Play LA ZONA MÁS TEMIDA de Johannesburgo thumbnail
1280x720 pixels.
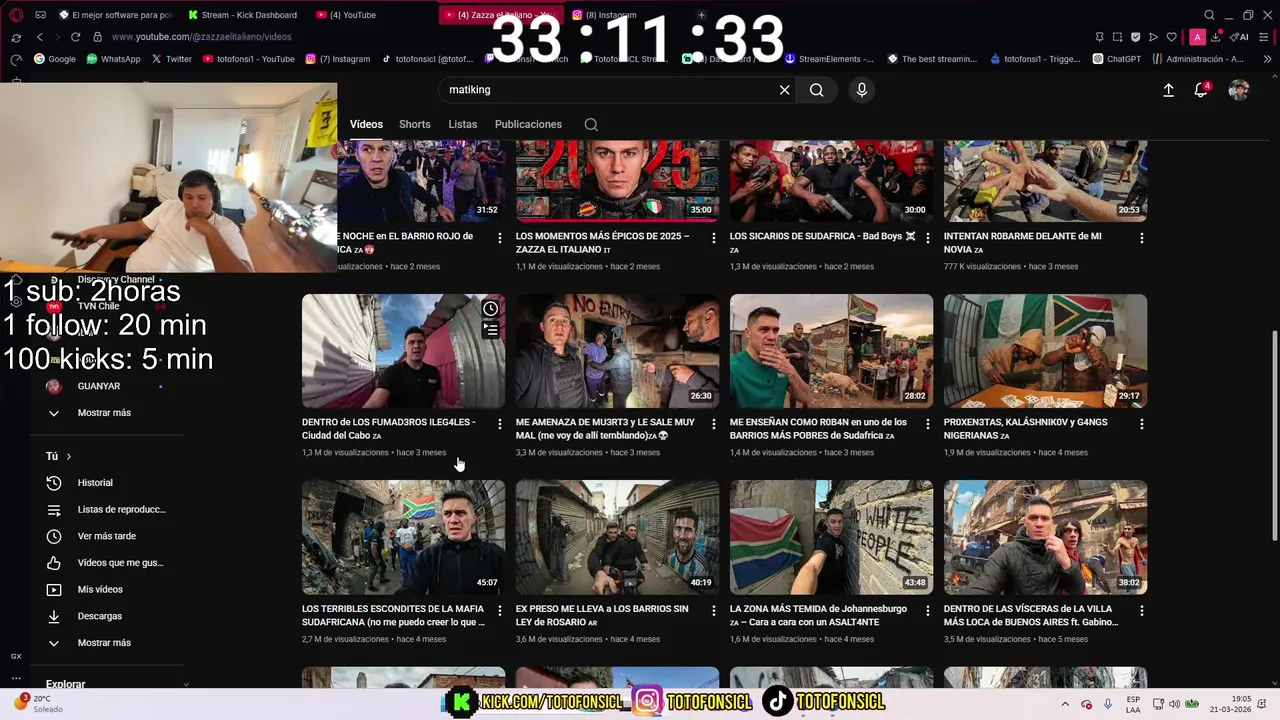(831, 537)
